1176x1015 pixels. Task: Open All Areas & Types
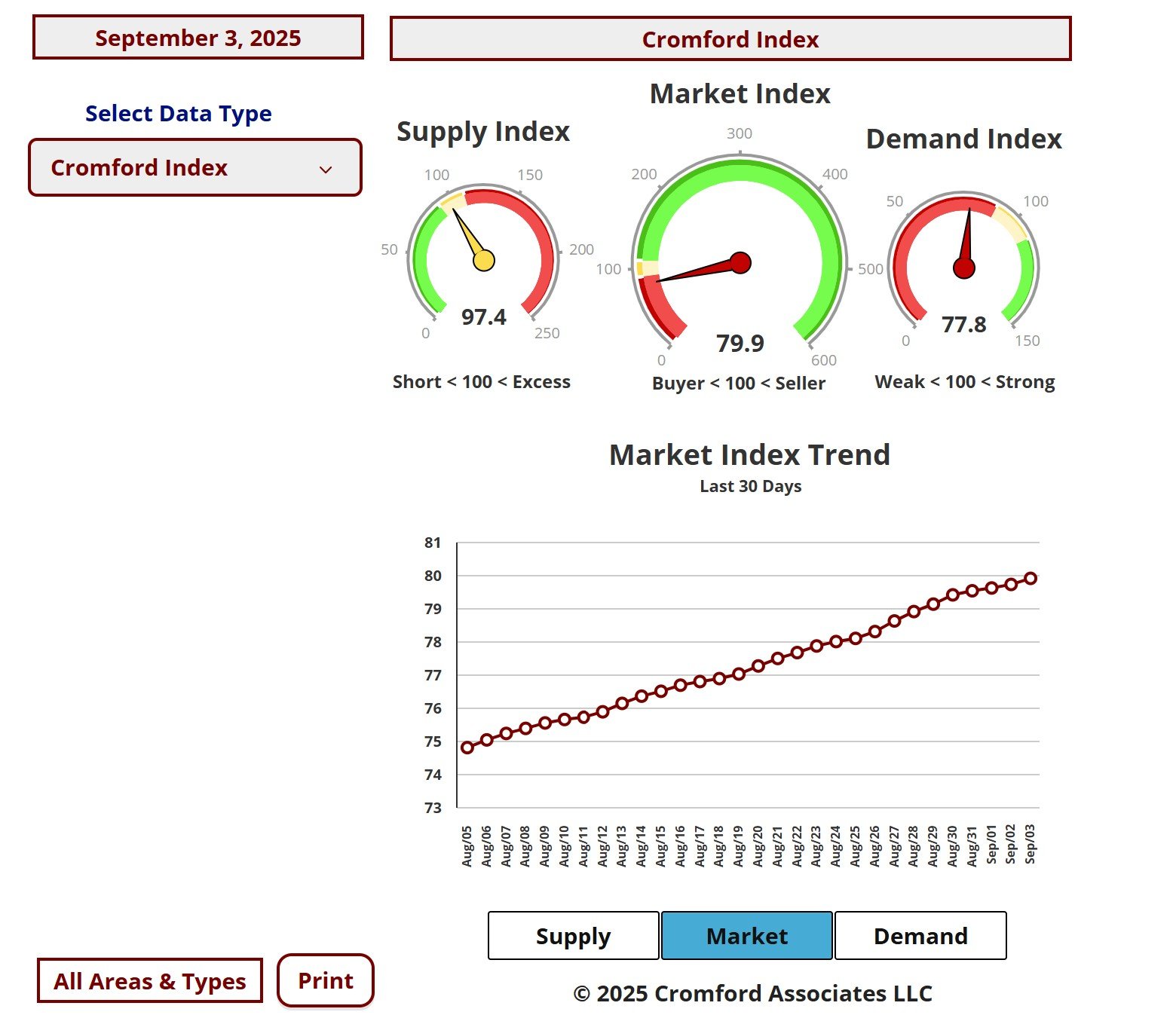[x=150, y=980]
